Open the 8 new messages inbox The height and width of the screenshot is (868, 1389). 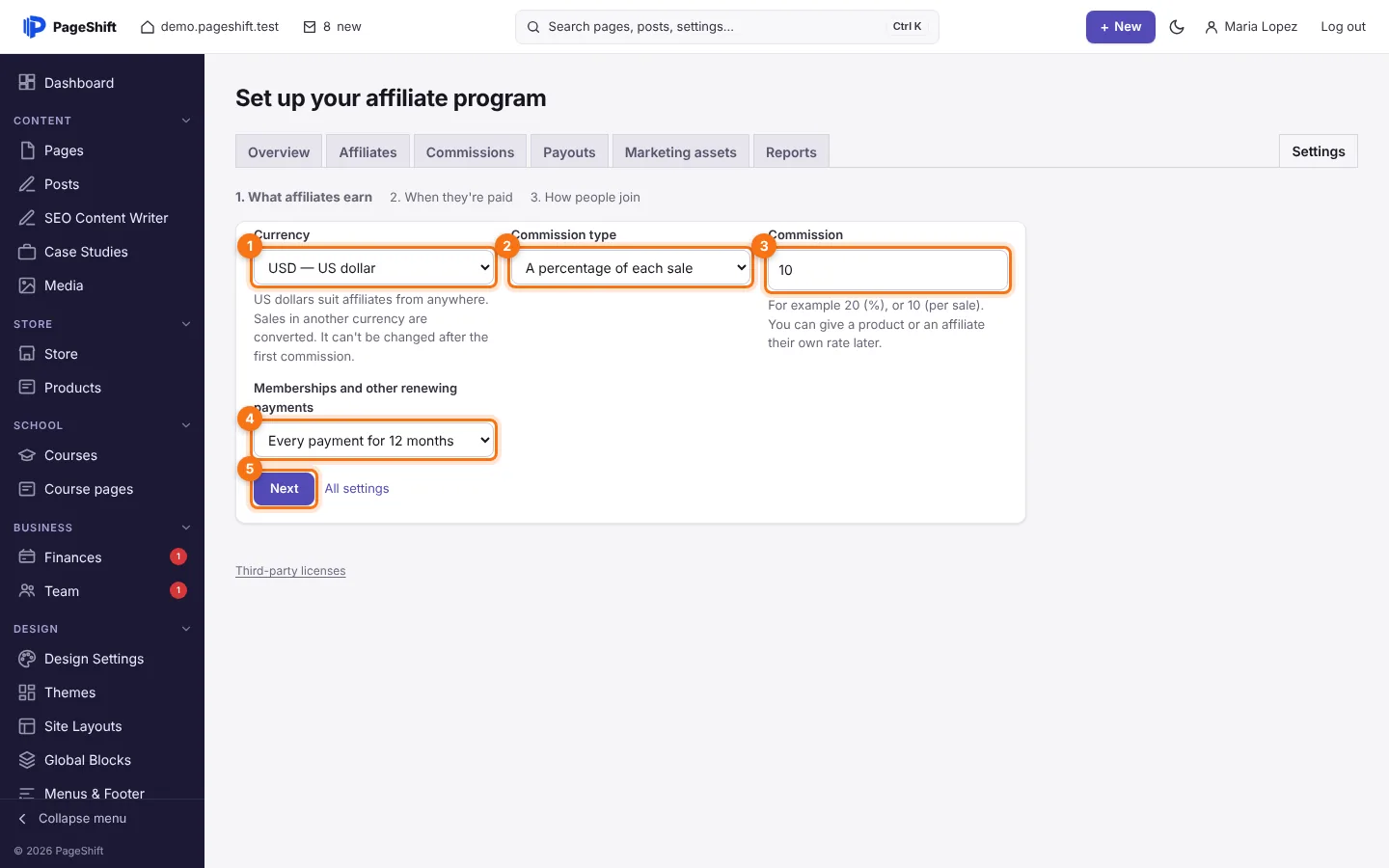coord(332,27)
